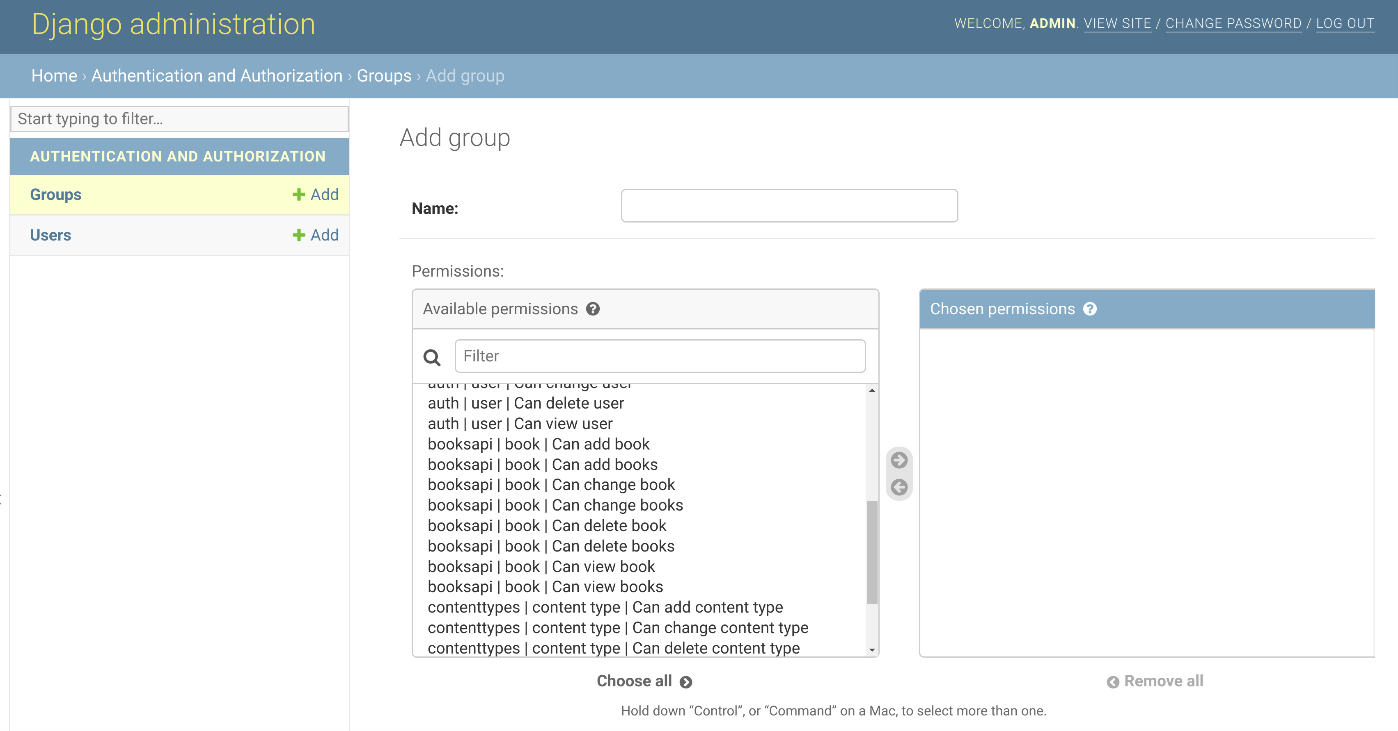Click the sidebar 'Start typing to filter' box
Image resolution: width=1398 pixels, height=731 pixels.
(180, 119)
